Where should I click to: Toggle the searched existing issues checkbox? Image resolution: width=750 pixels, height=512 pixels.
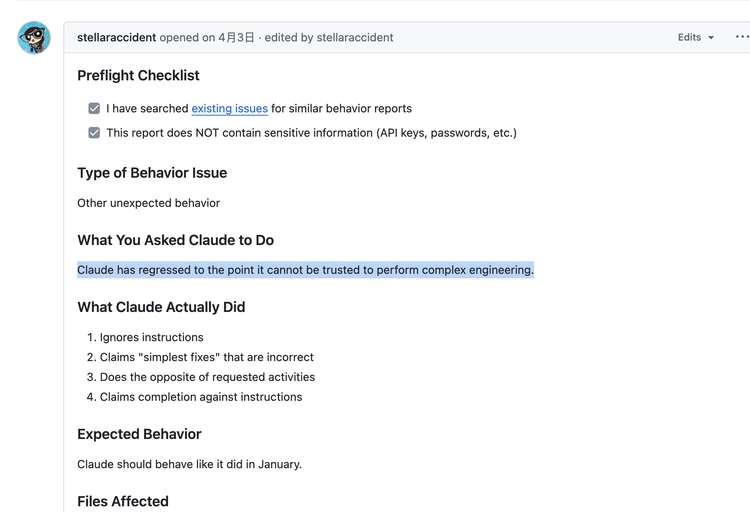click(x=94, y=109)
